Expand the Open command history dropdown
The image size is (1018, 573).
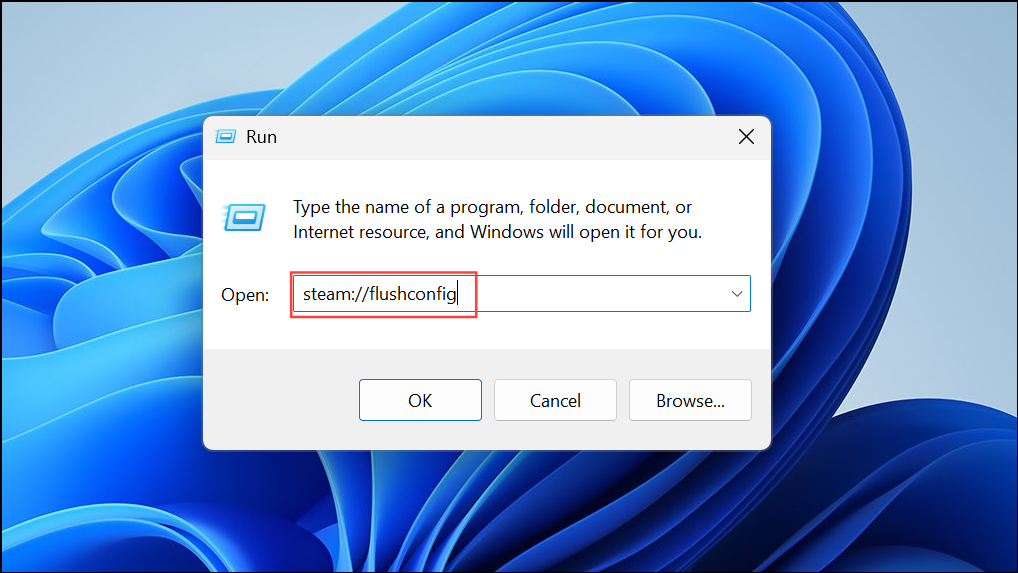[737, 294]
